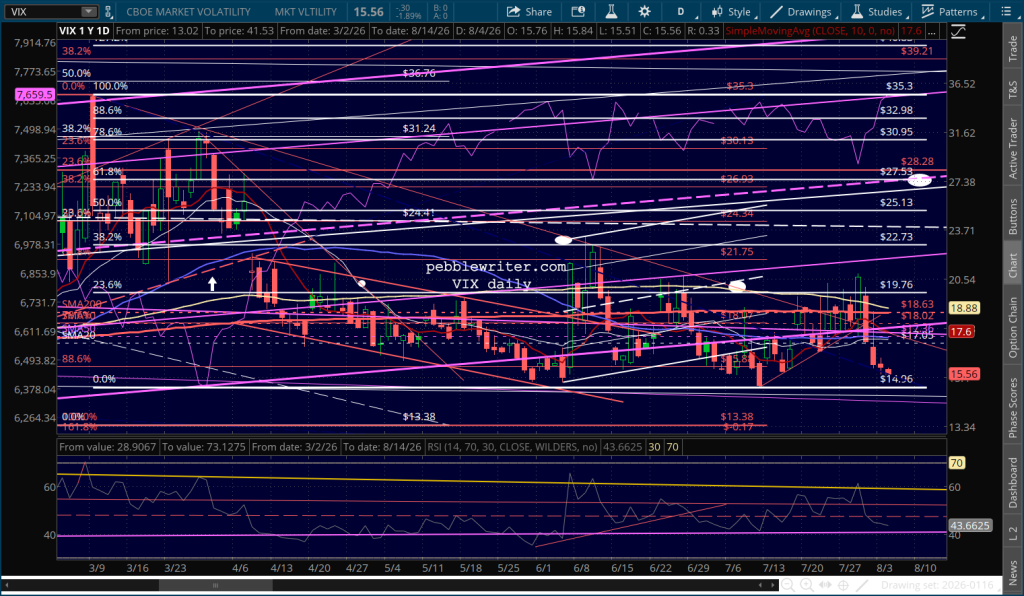Image resolution: width=1024 pixels, height=596 pixels.
Task: Open the Share arrow icon
Action: point(513,12)
